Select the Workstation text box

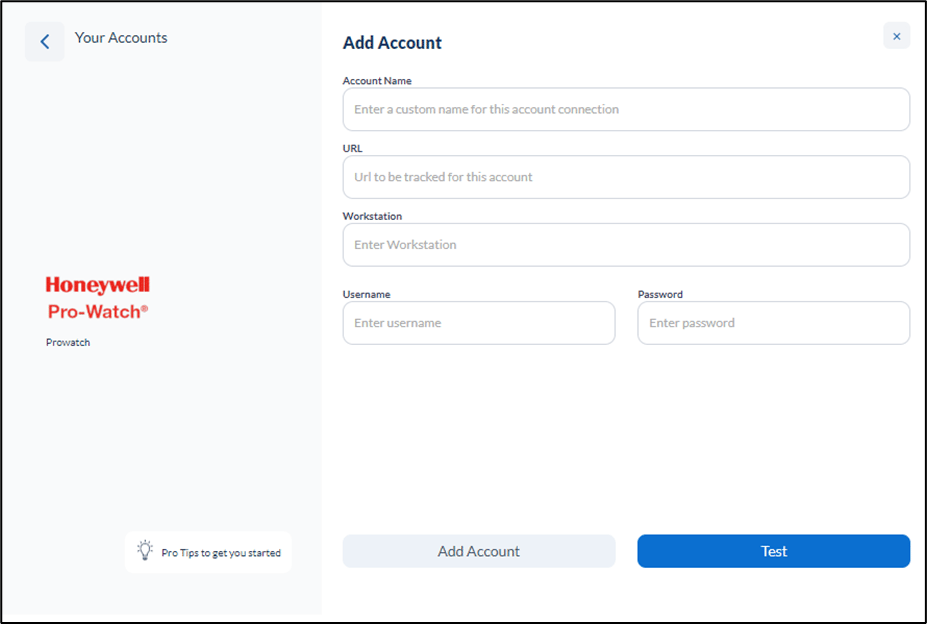[x=626, y=245]
